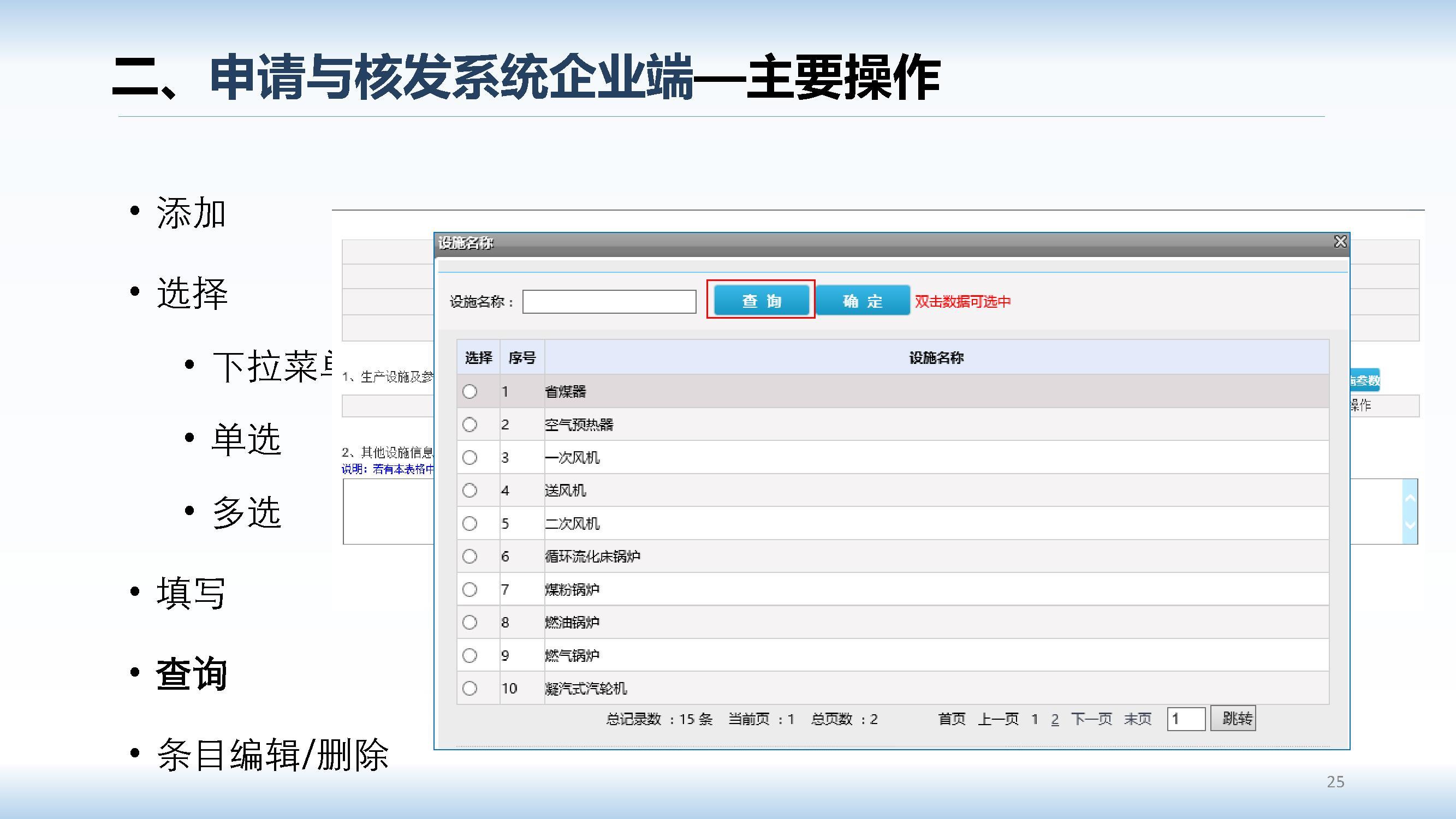
Task: Close the 设施名称 dialog
Action: (x=1340, y=242)
